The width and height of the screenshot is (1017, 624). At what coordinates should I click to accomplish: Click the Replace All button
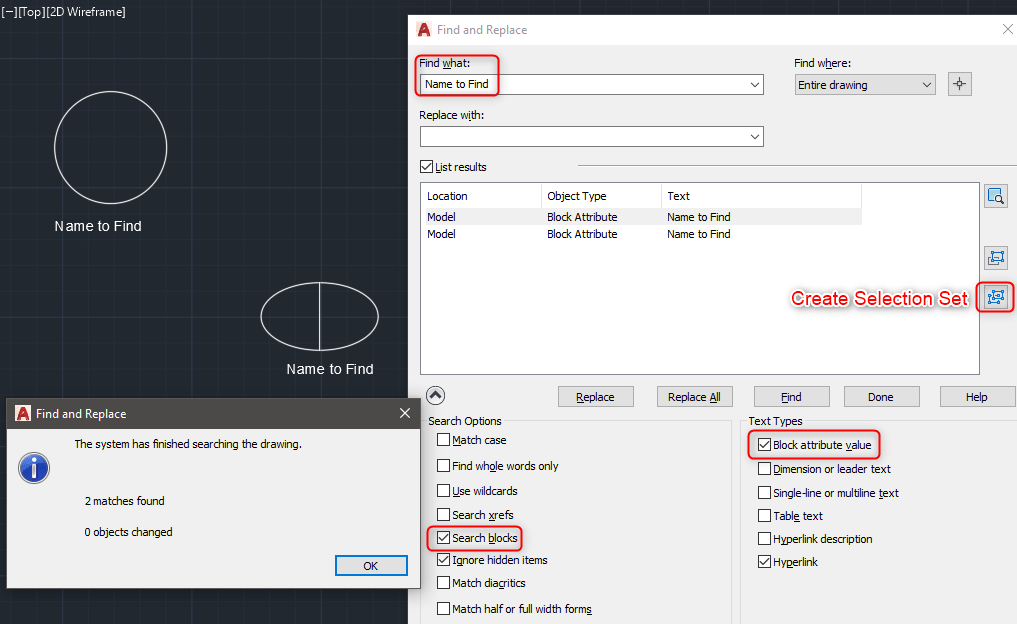point(694,396)
